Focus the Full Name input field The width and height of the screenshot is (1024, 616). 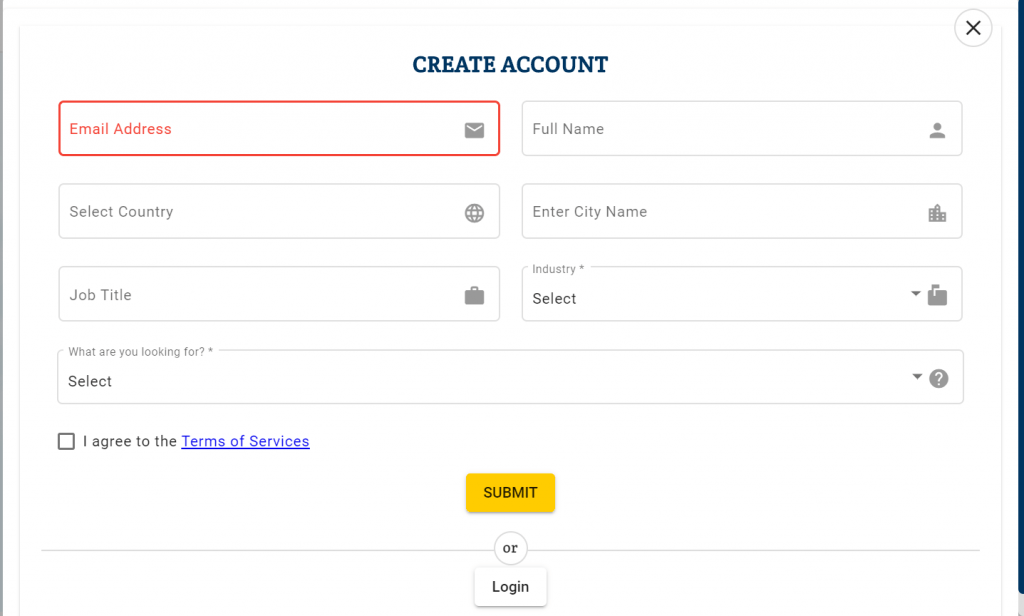[x=742, y=128]
